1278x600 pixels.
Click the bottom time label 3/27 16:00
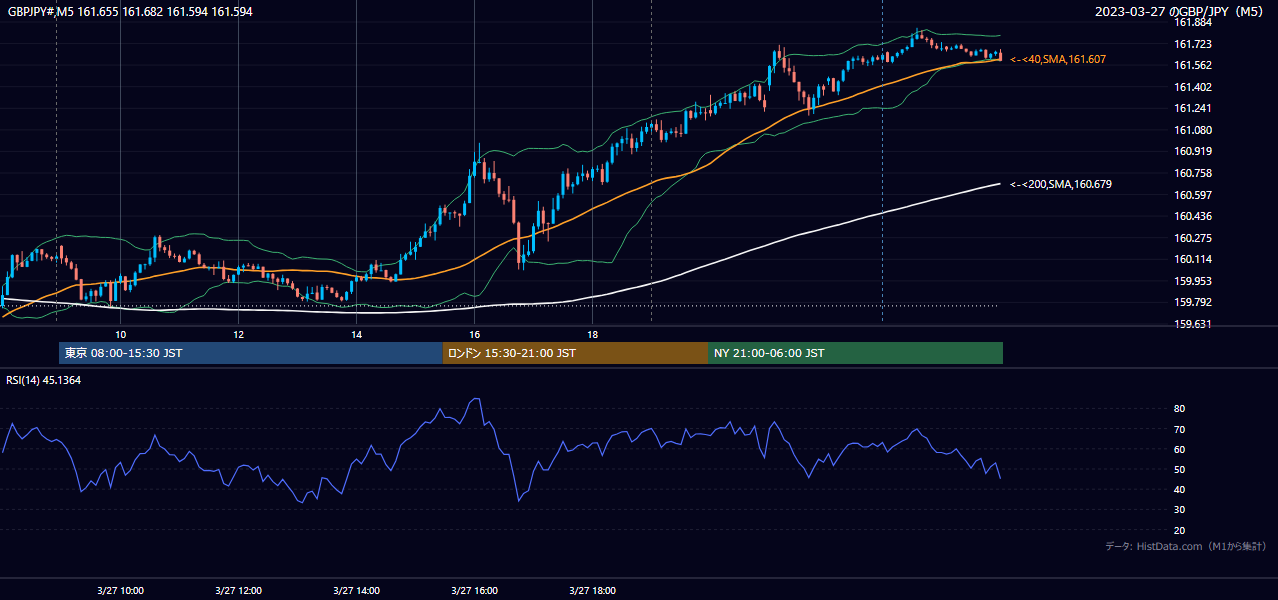click(474, 591)
